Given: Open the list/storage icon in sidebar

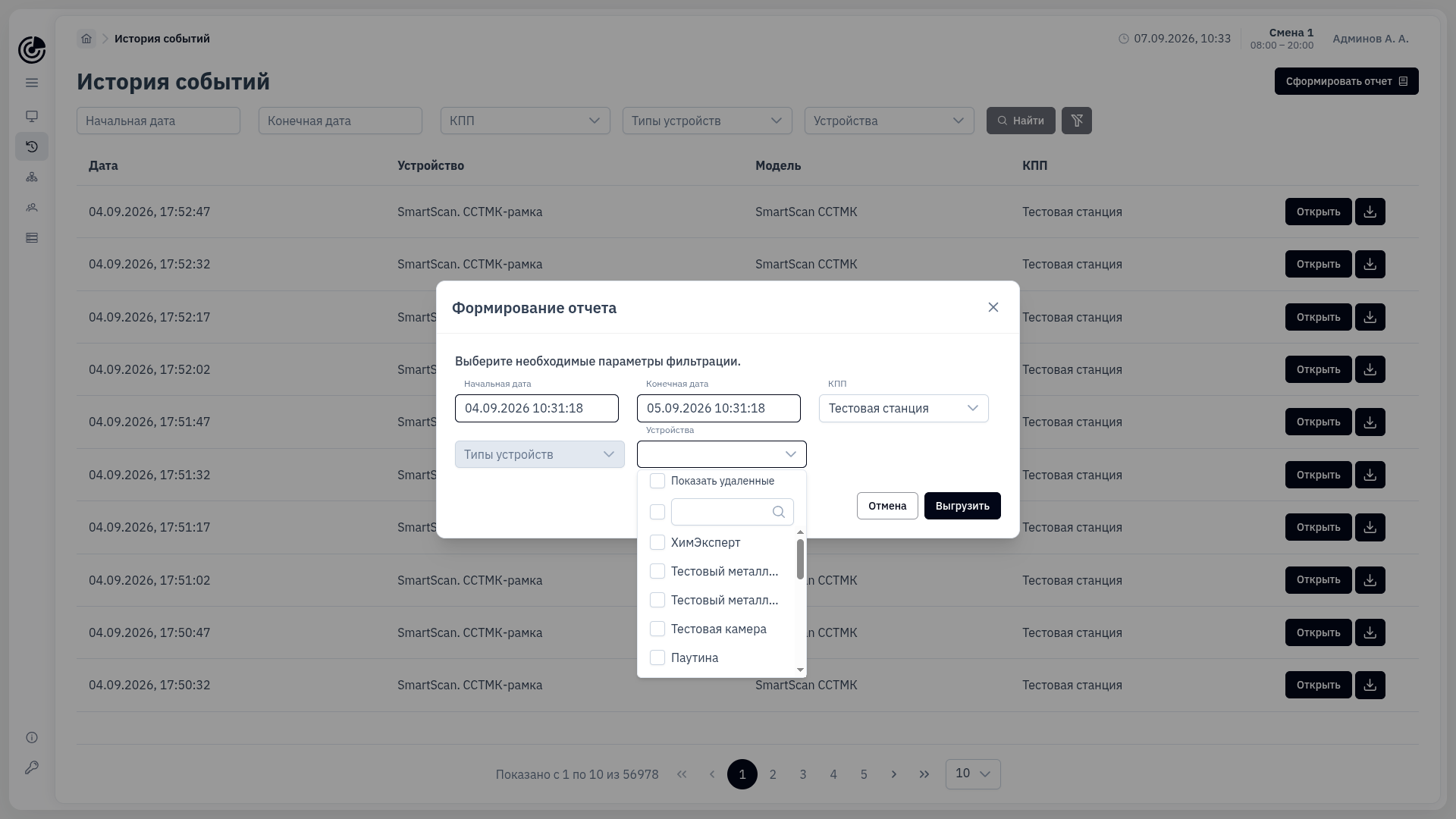Looking at the screenshot, I should tap(32, 238).
